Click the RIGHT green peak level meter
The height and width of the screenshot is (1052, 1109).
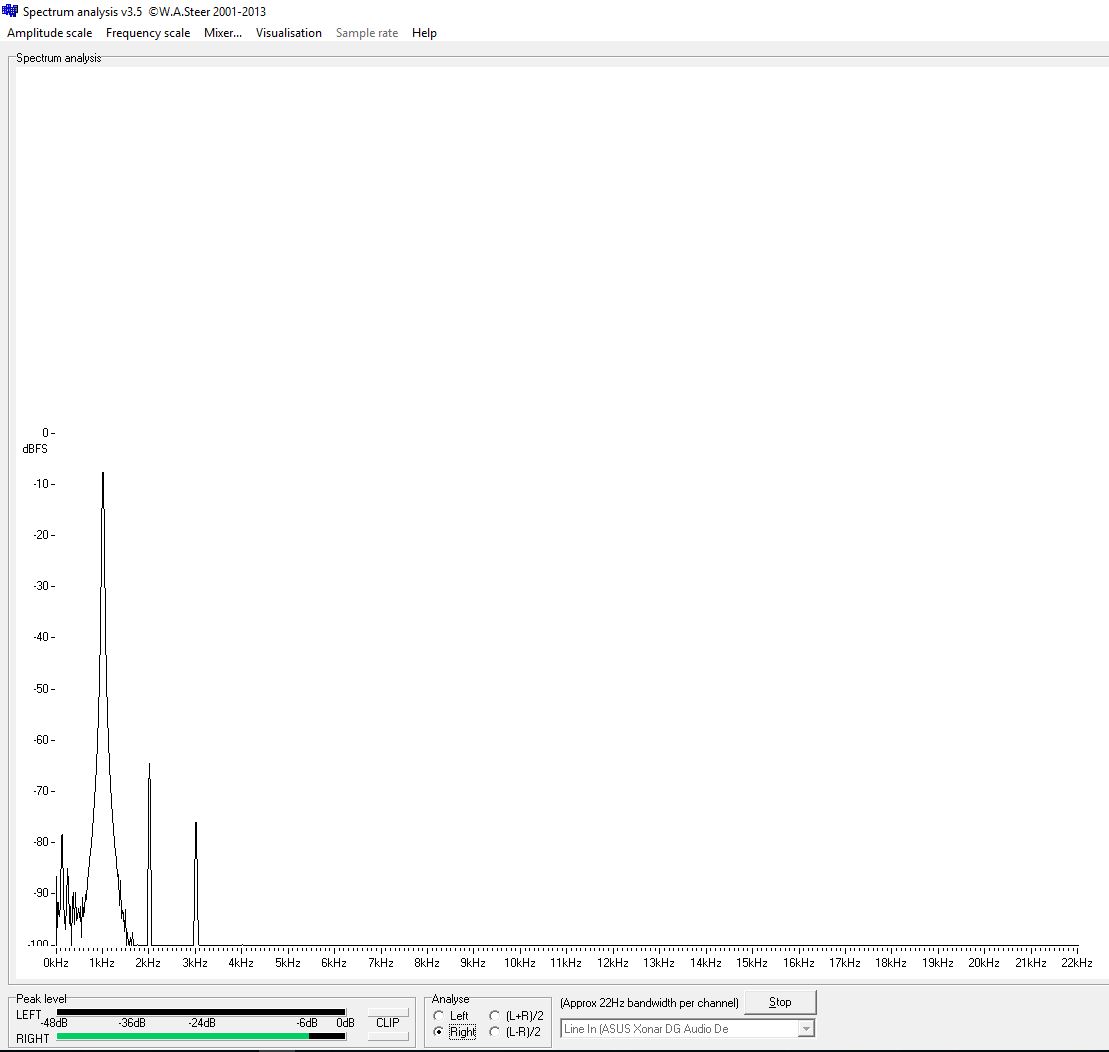tap(182, 1036)
